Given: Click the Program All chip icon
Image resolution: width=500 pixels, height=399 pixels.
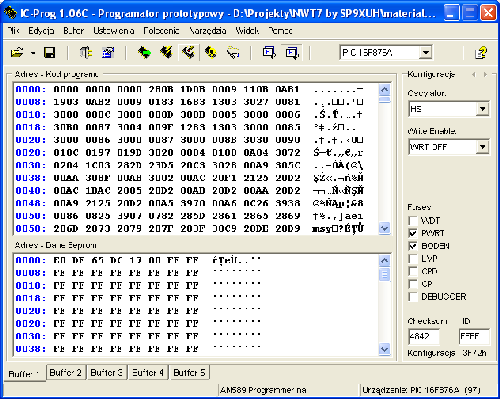Looking at the screenshot, I should click(x=166, y=53).
